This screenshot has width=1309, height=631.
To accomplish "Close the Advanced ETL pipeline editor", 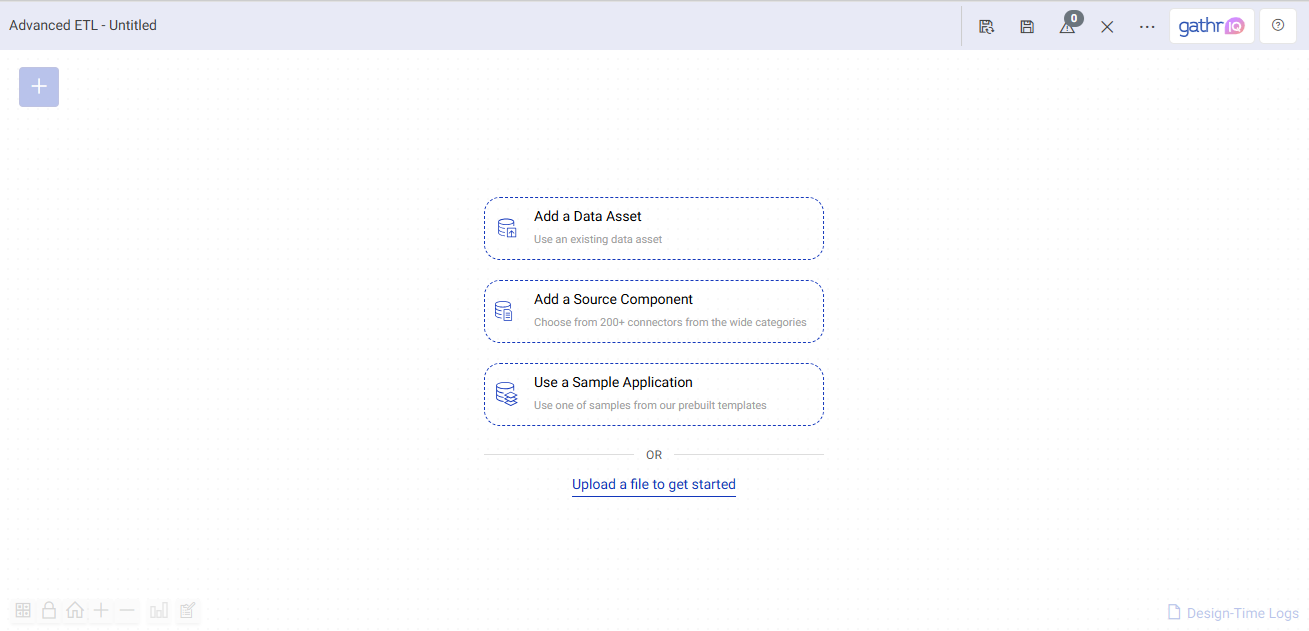I will [1107, 27].
